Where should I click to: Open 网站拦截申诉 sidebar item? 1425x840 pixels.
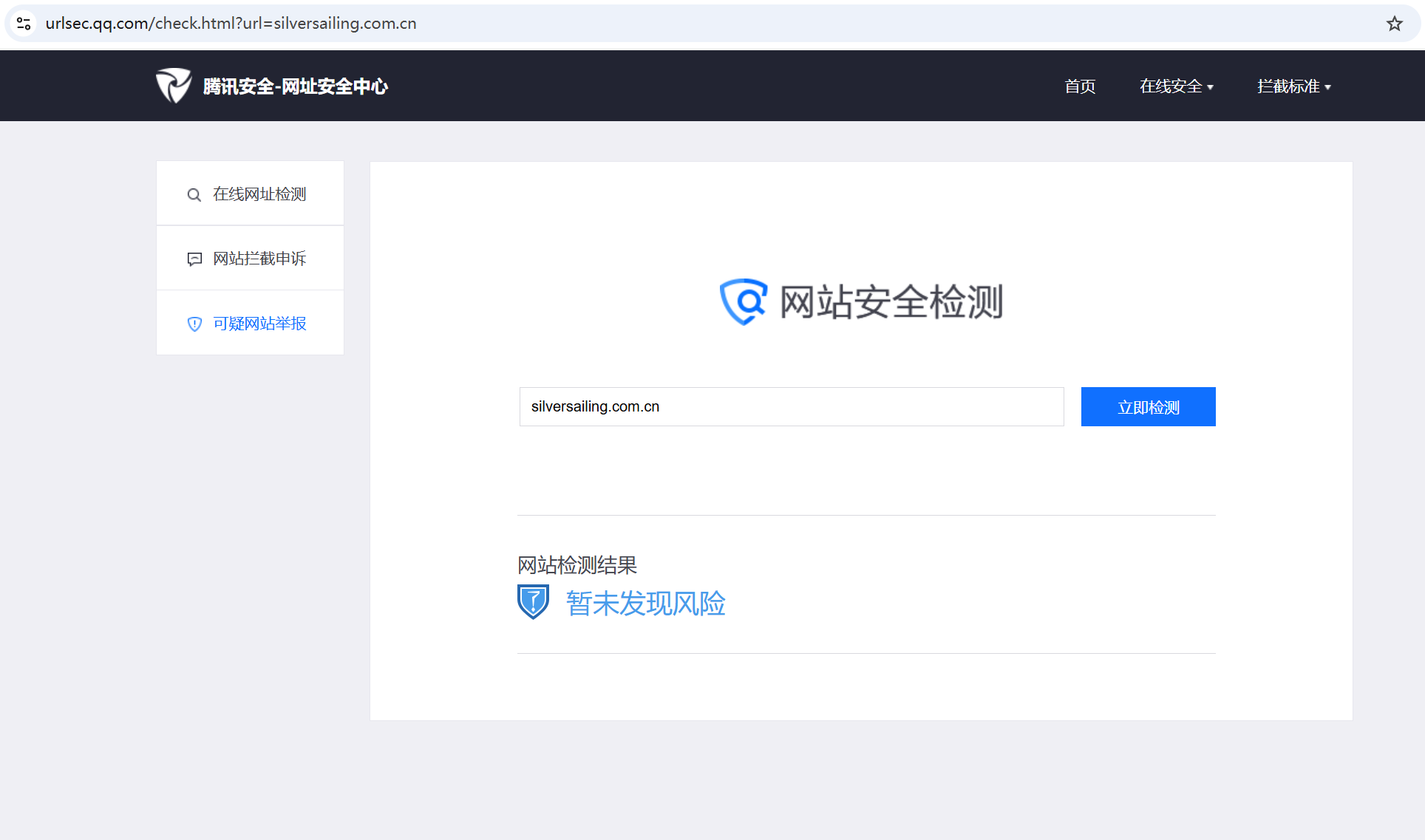tap(259, 259)
